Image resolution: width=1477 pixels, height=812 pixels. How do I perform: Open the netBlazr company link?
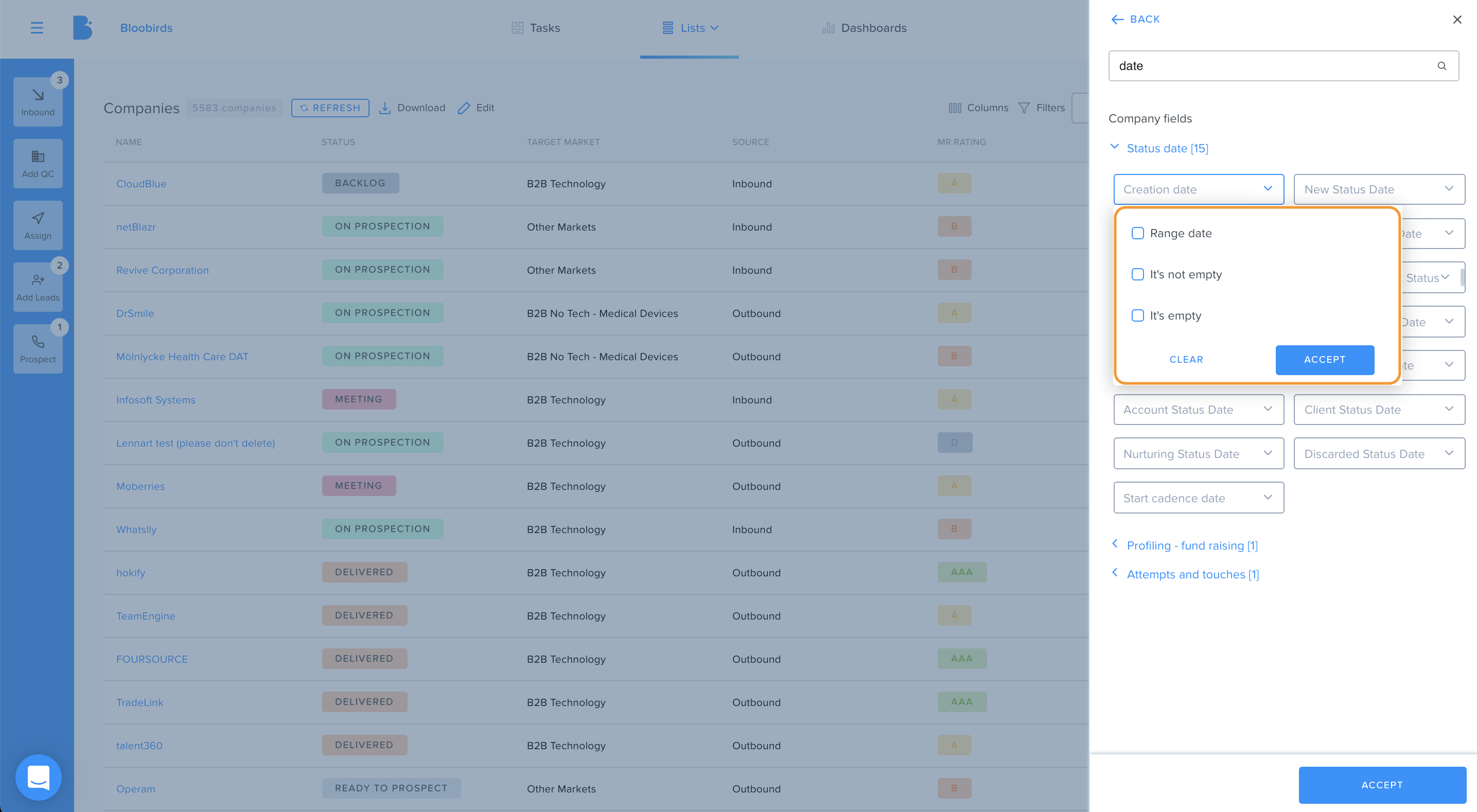coord(136,226)
